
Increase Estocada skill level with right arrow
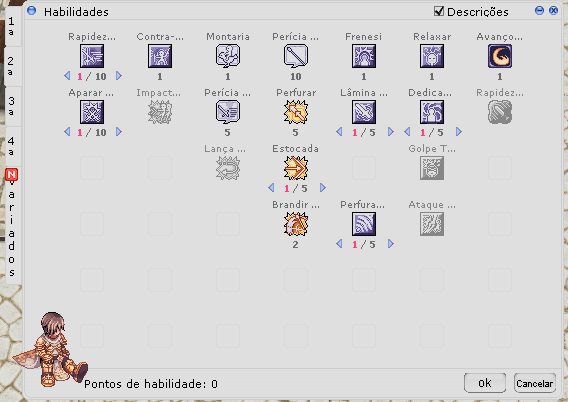[x=322, y=188]
